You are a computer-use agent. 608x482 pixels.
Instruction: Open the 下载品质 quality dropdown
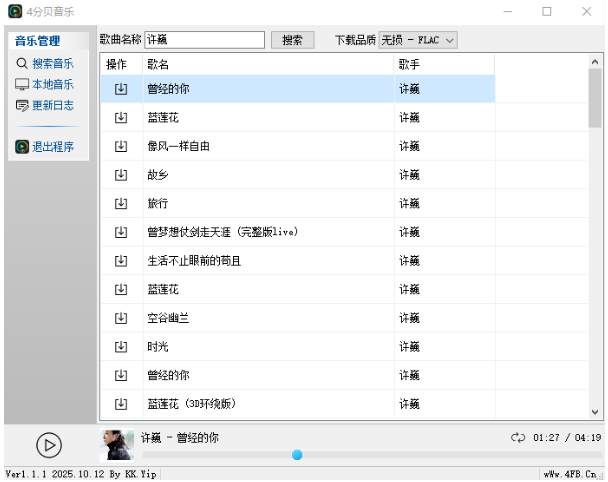tap(417, 40)
